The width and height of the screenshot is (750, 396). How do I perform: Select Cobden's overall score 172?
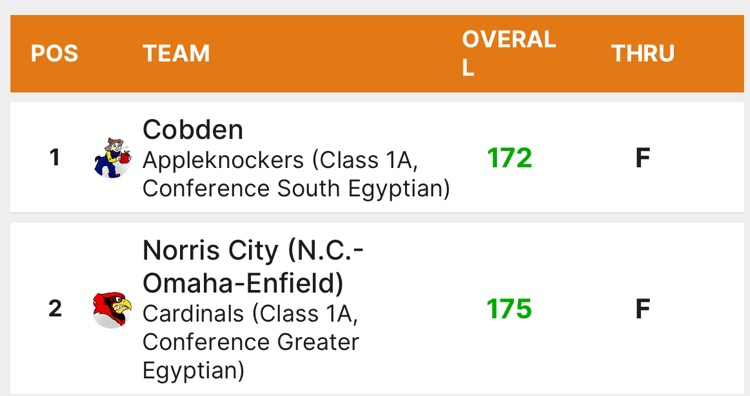pos(509,158)
